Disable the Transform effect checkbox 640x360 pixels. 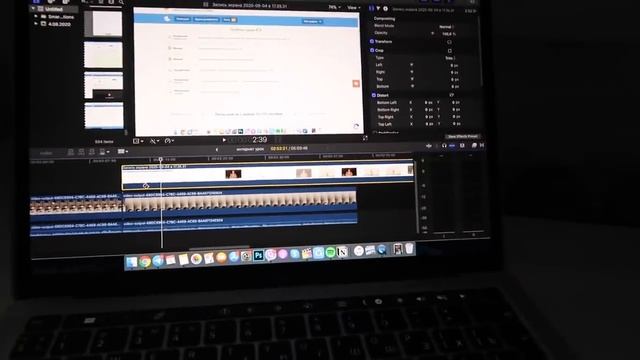[x=372, y=41]
